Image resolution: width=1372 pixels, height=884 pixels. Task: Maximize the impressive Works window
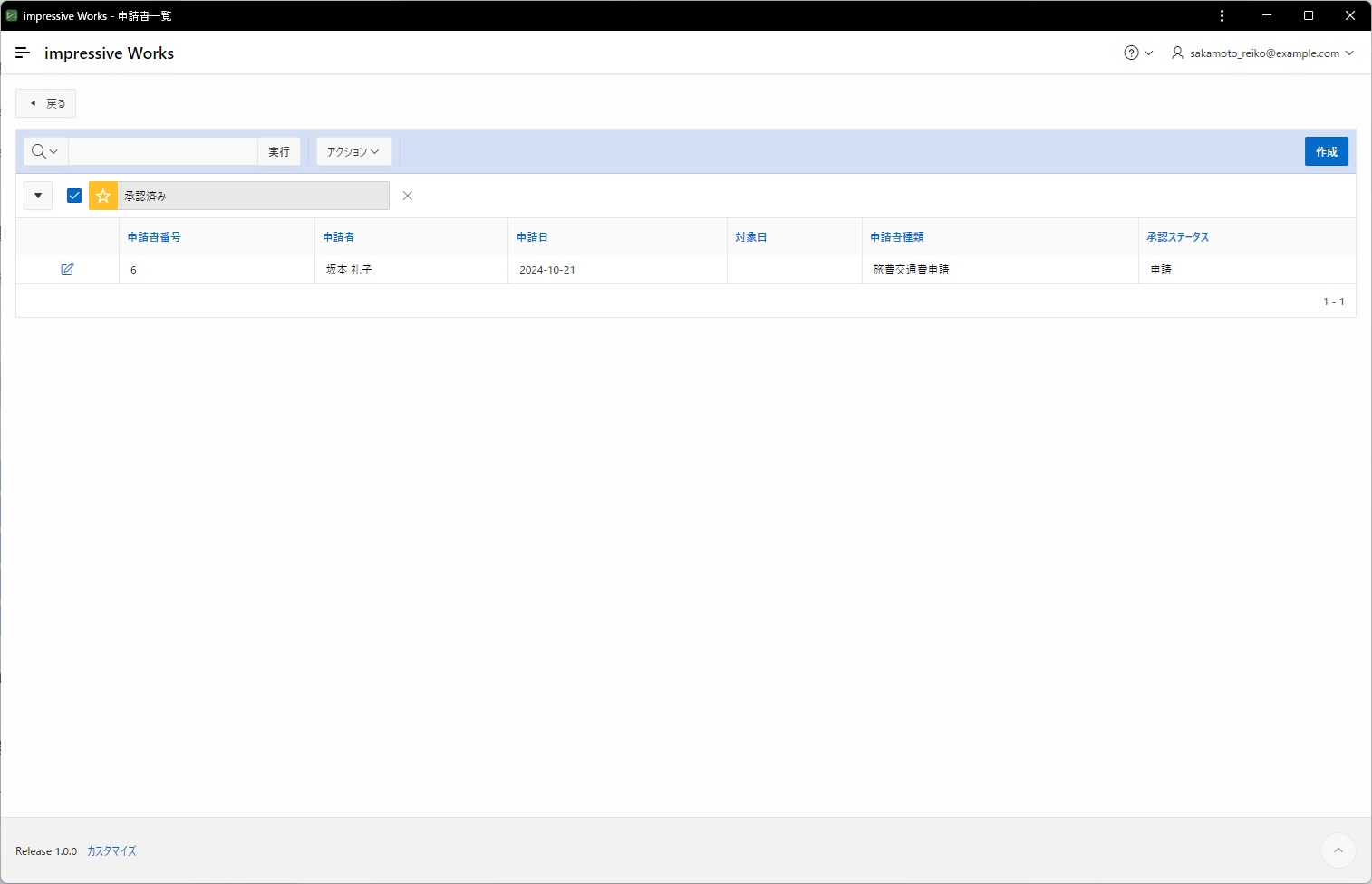[x=1309, y=15]
